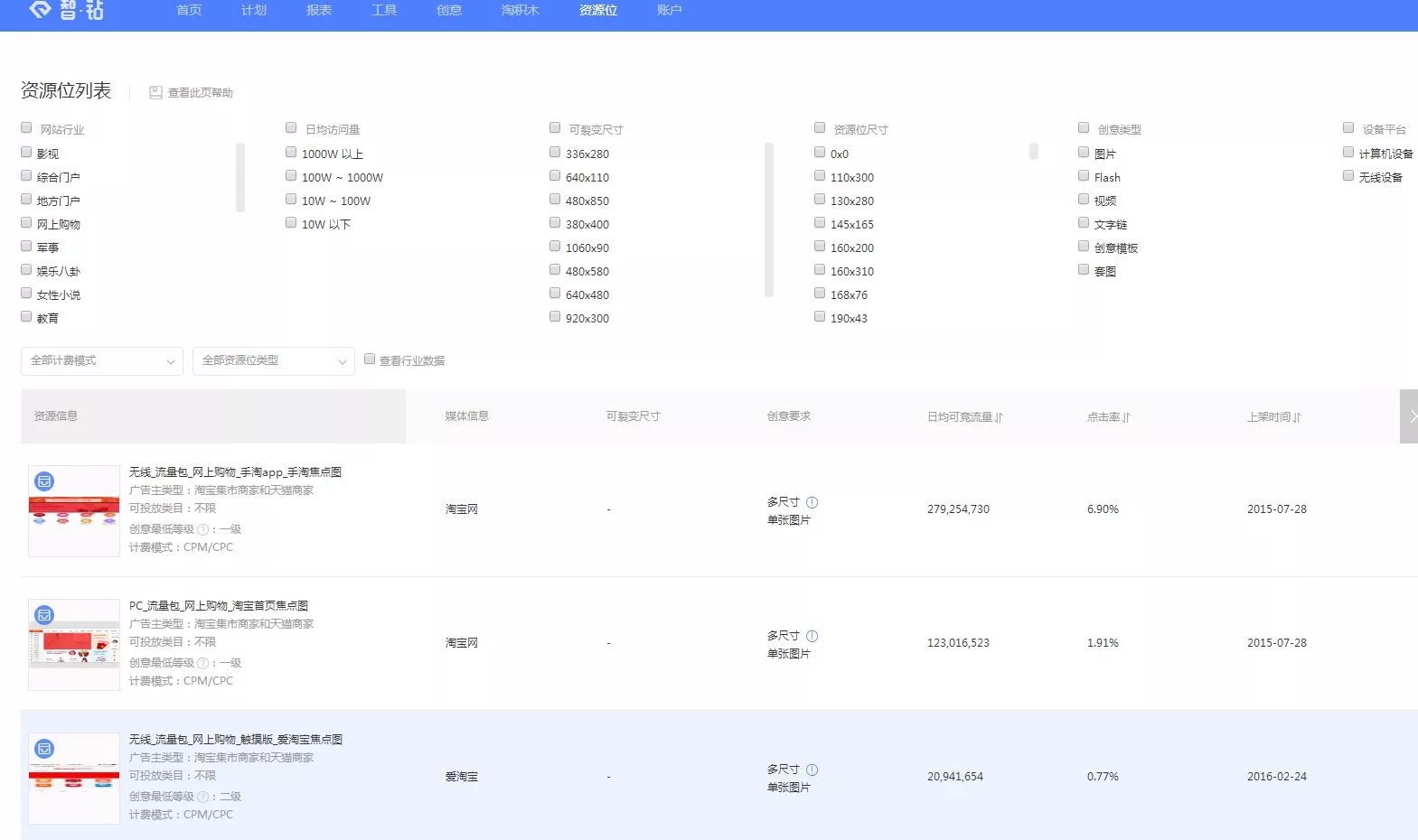Click the 点击率 column header
1418x840 pixels.
1103,417
